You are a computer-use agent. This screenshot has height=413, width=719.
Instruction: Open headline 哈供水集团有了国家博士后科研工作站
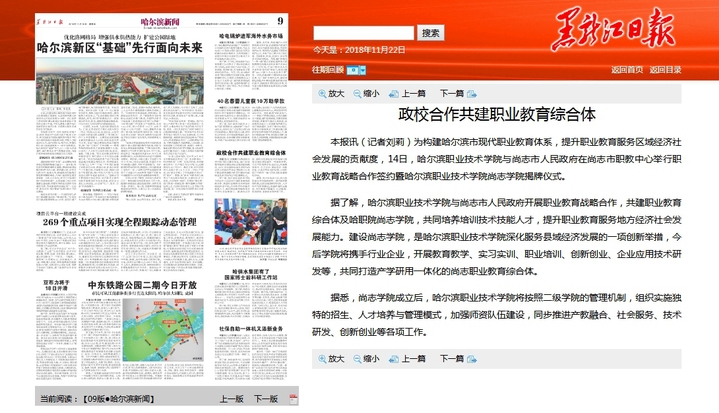click(251, 275)
